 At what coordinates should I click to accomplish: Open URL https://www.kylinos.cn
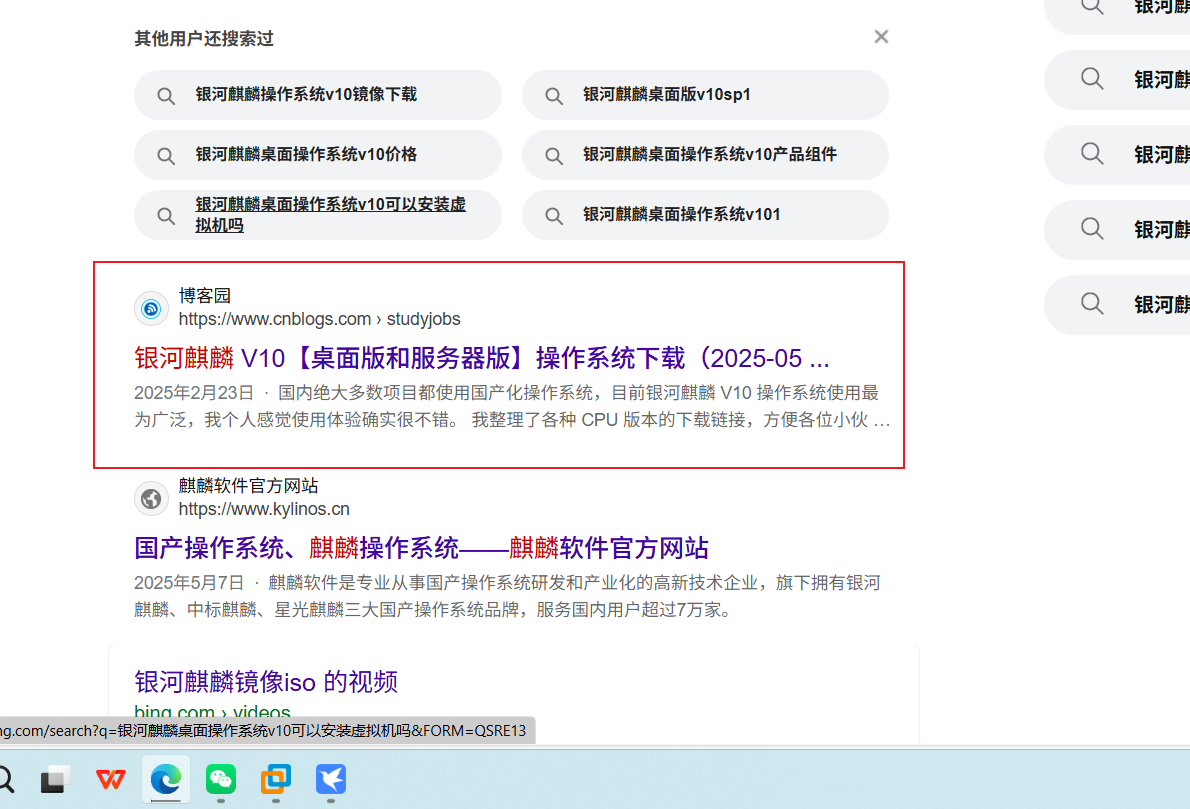264,508
